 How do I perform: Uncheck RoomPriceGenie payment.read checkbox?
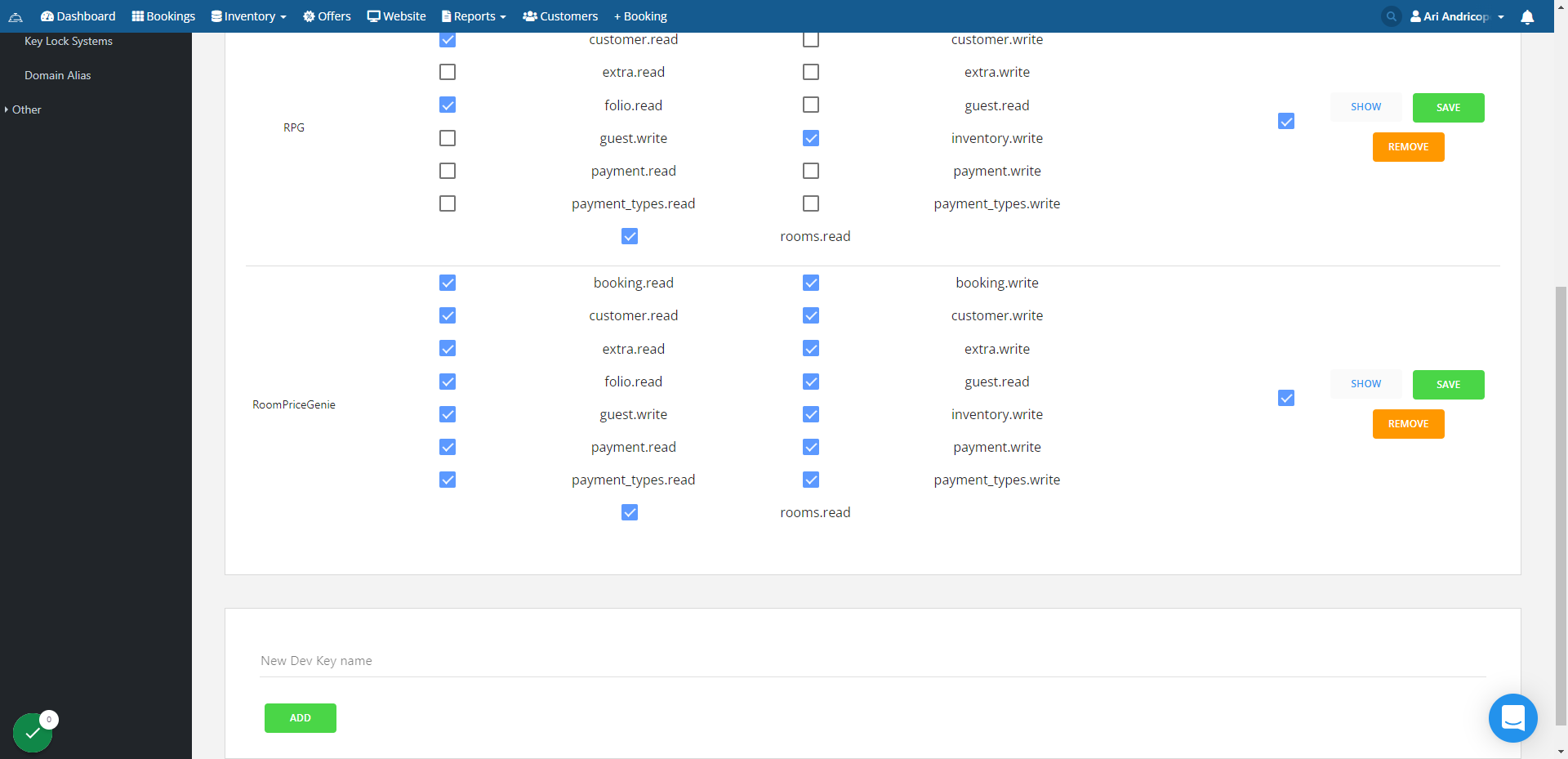[448, 447]
